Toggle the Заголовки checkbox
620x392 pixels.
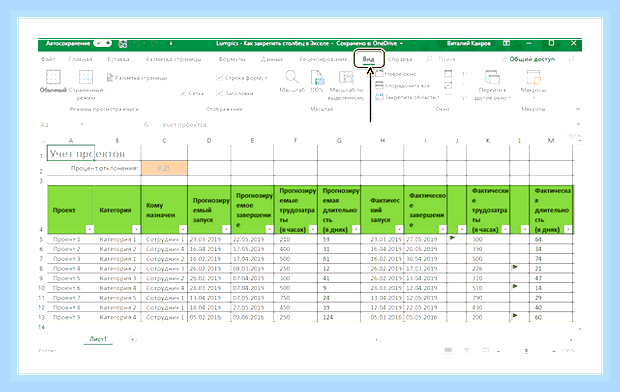(x=220, y=93)
